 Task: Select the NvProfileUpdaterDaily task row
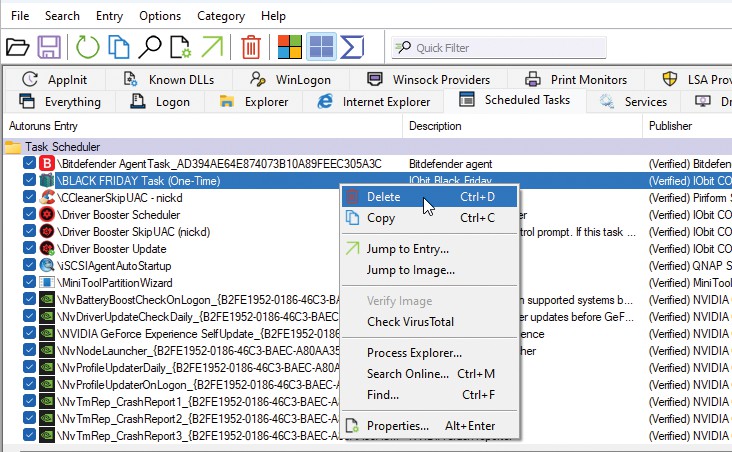point(198,367)
